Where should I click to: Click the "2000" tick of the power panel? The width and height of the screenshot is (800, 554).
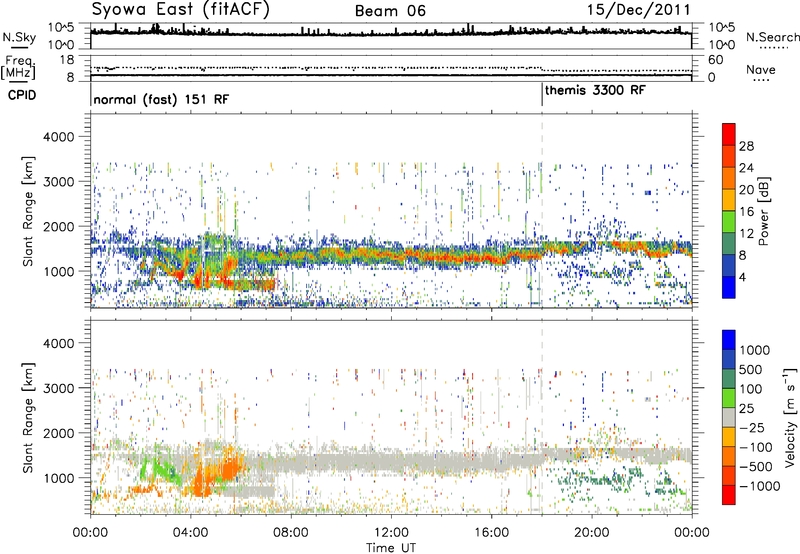click(61, 226)
